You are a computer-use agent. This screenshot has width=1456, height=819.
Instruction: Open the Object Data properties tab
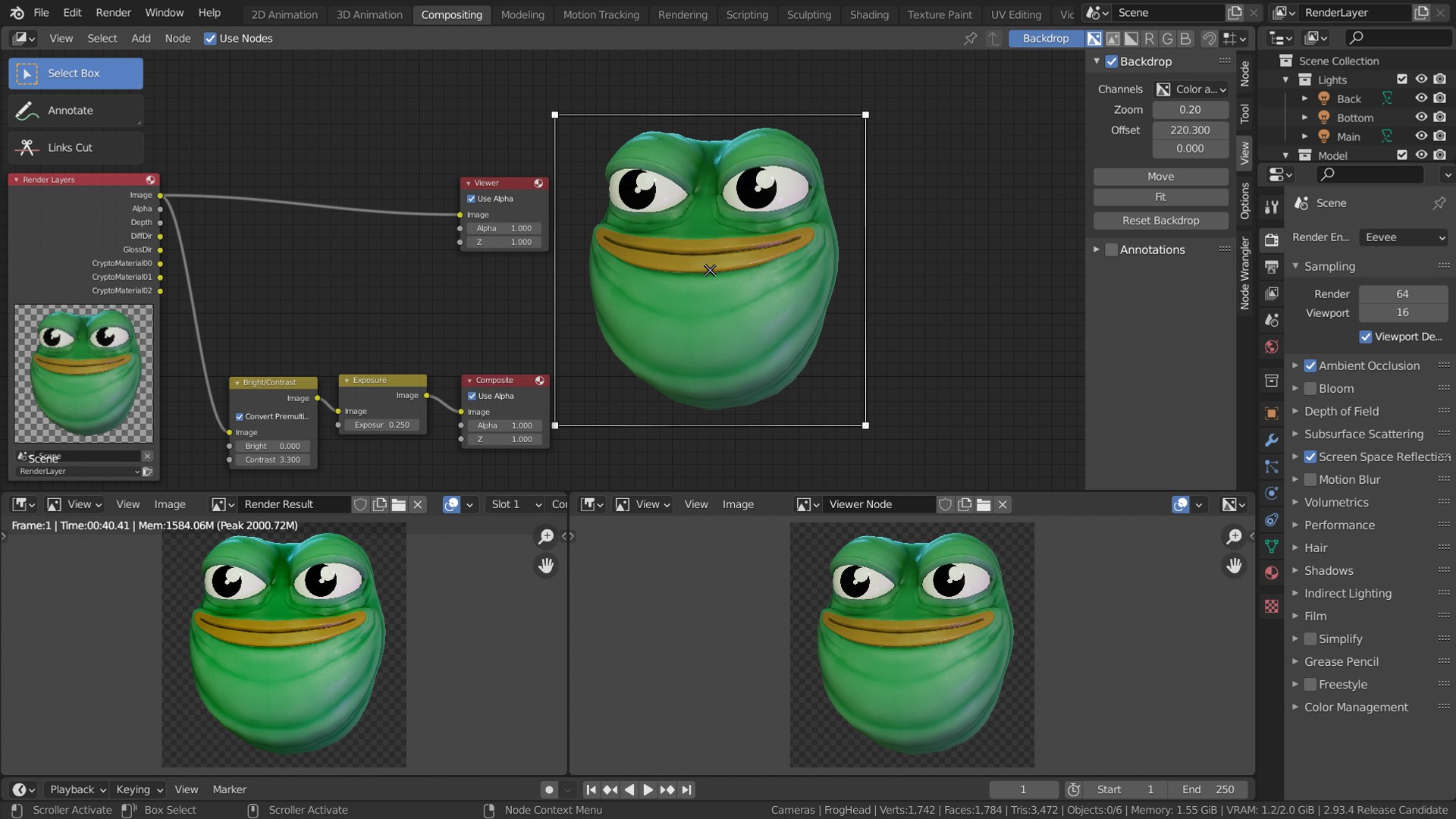point(1272,546)
